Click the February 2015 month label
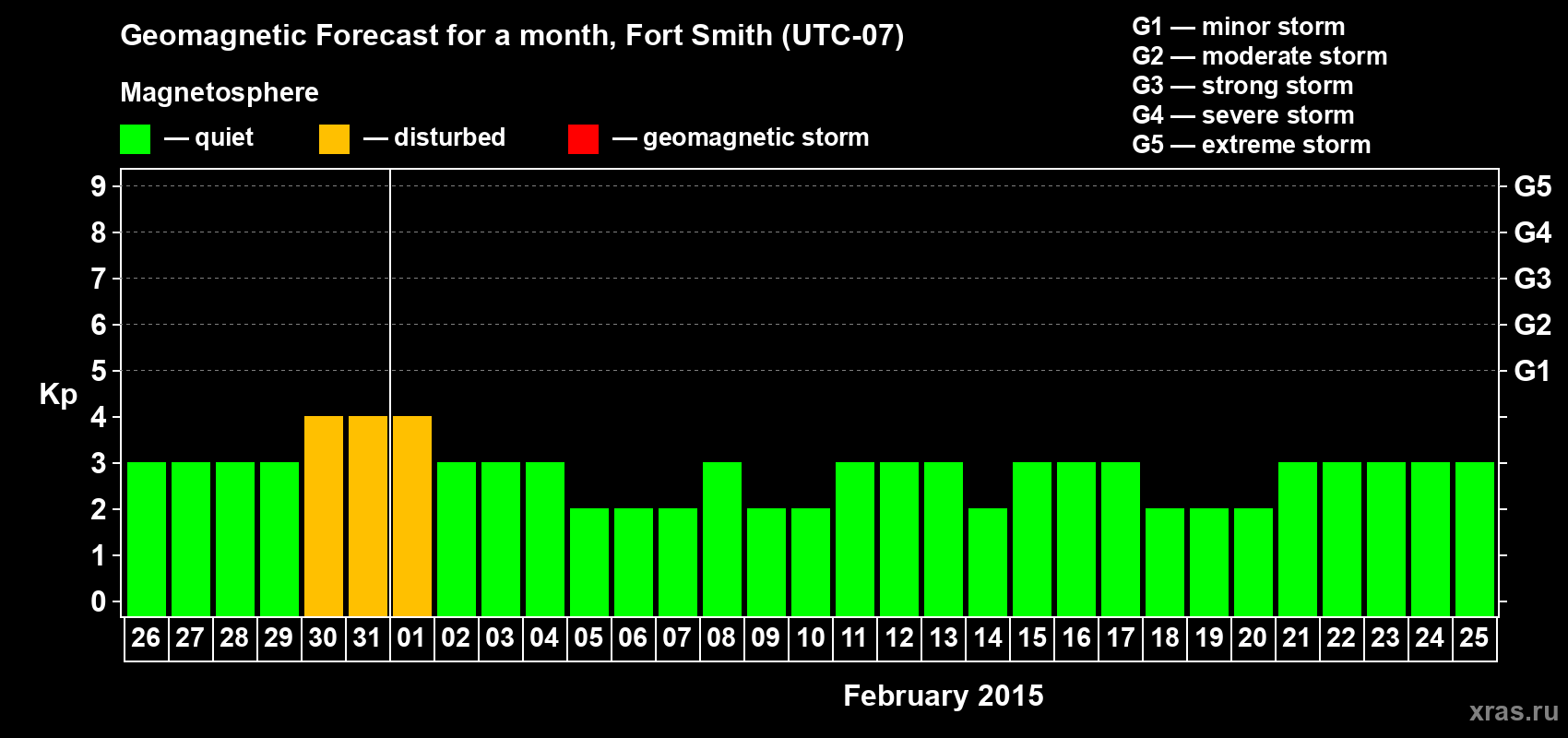This screenshot has height=738, width=1568. (x=944, y=696)
